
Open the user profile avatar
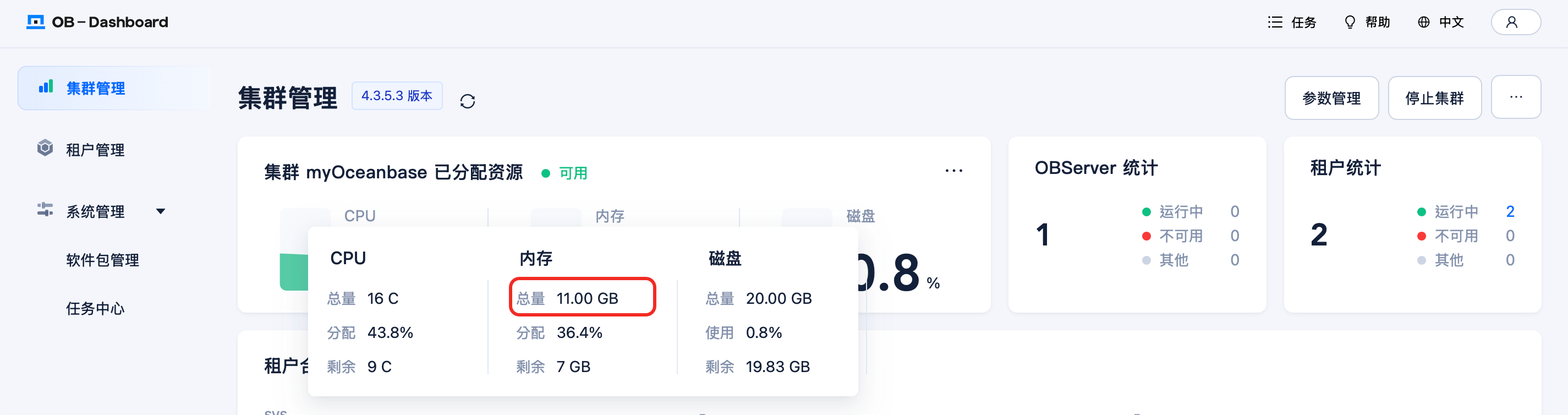coord(1516,22)
